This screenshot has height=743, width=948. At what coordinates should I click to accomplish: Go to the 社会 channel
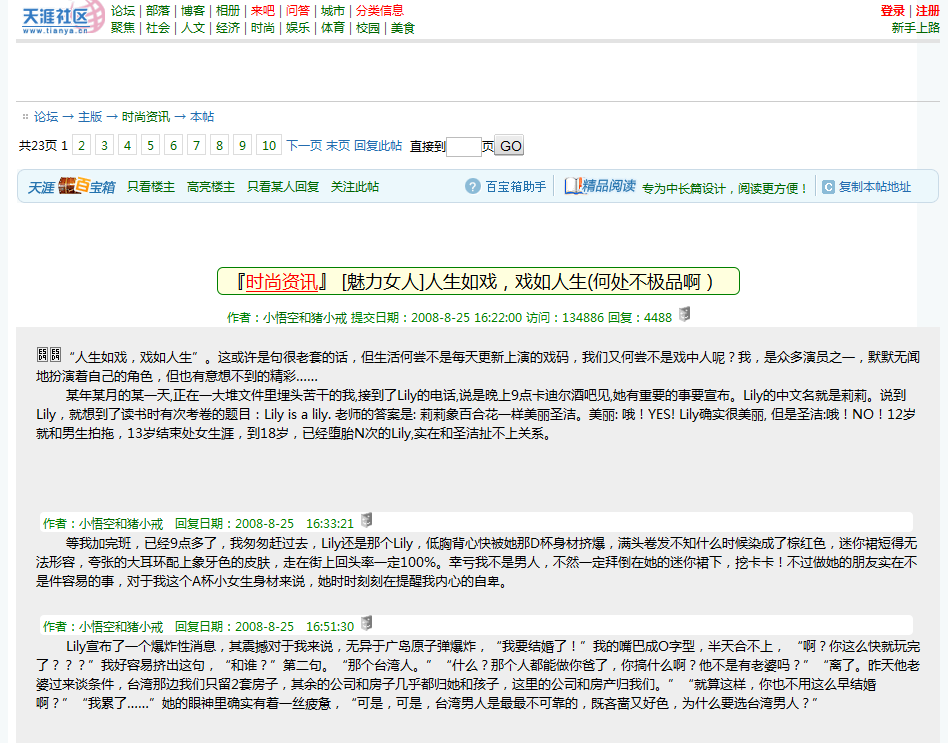coord(158,28)
